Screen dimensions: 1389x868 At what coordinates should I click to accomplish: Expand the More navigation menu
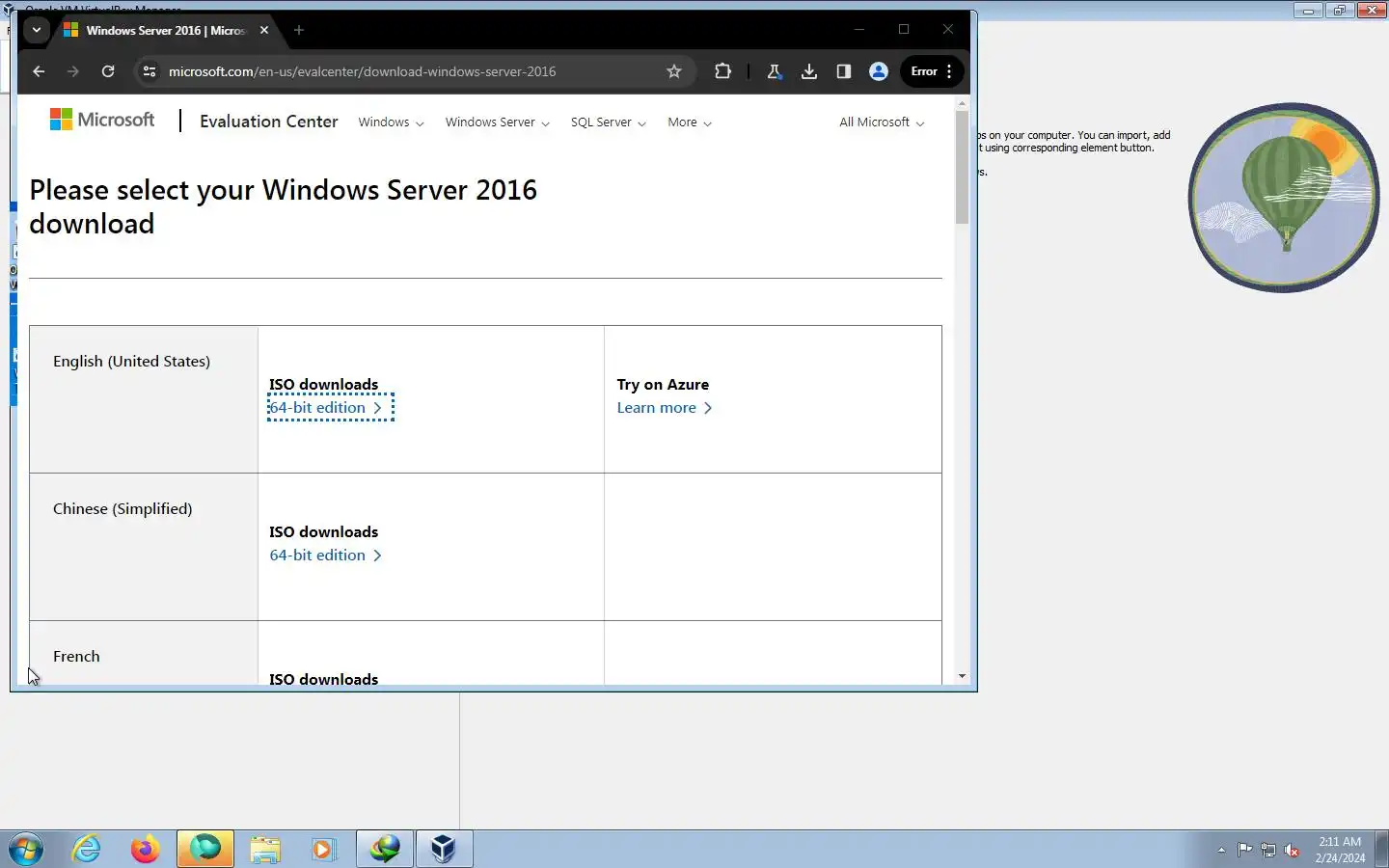(690, 122)
